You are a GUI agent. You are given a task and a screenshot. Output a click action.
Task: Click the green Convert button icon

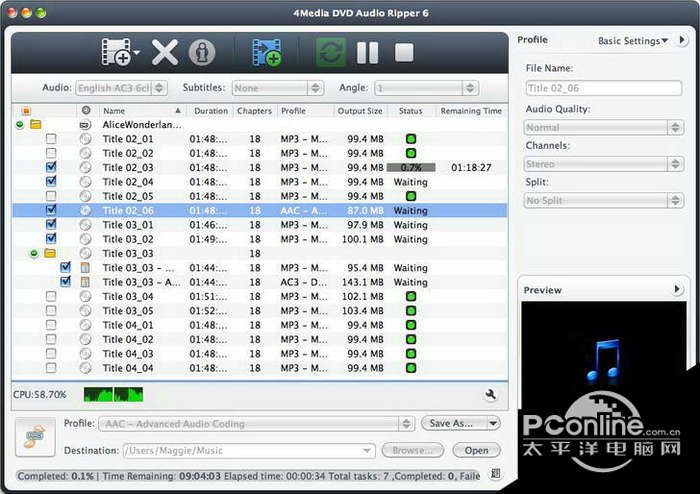(x=331, y=53)
